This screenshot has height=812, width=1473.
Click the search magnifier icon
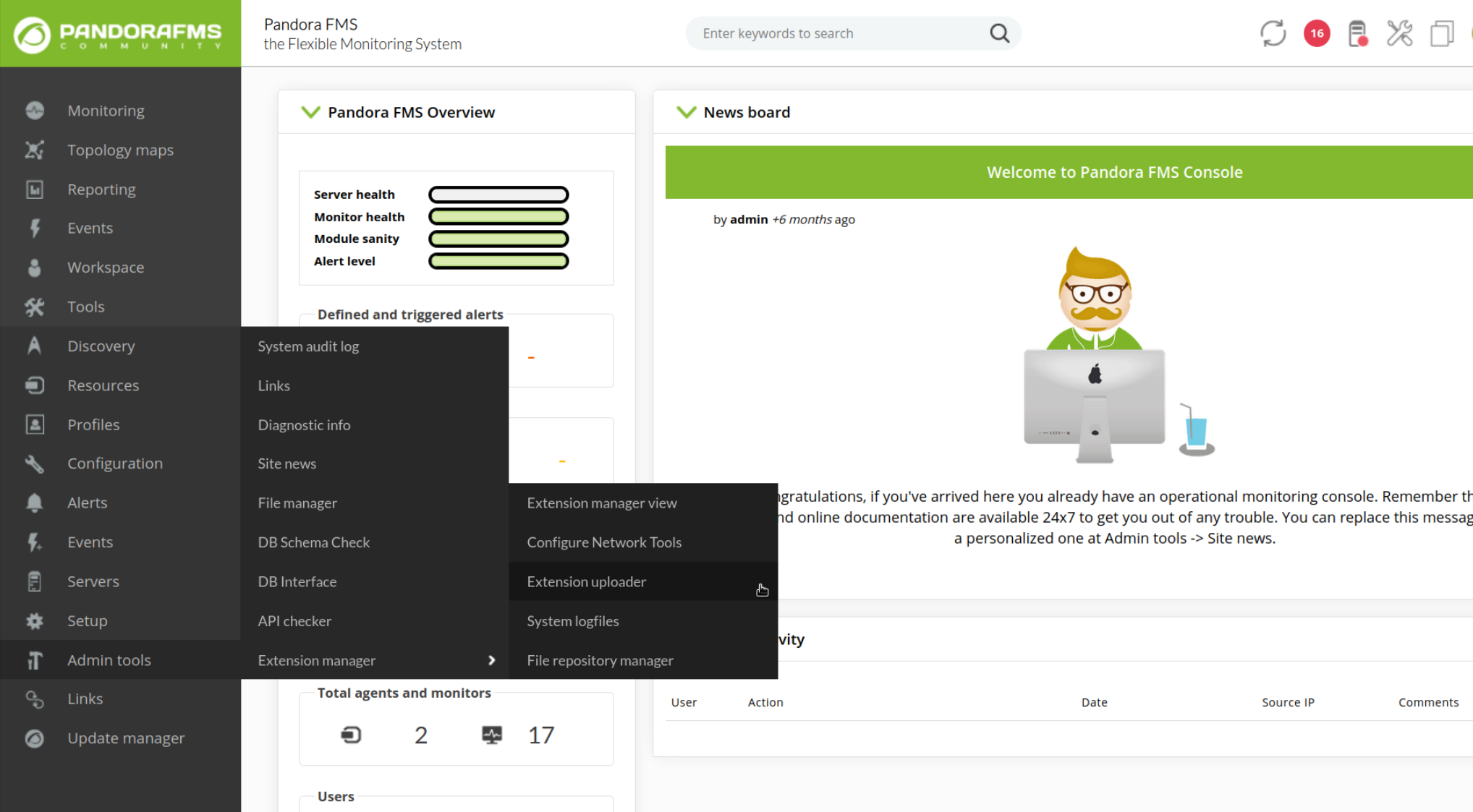click(x=999, y=33)
